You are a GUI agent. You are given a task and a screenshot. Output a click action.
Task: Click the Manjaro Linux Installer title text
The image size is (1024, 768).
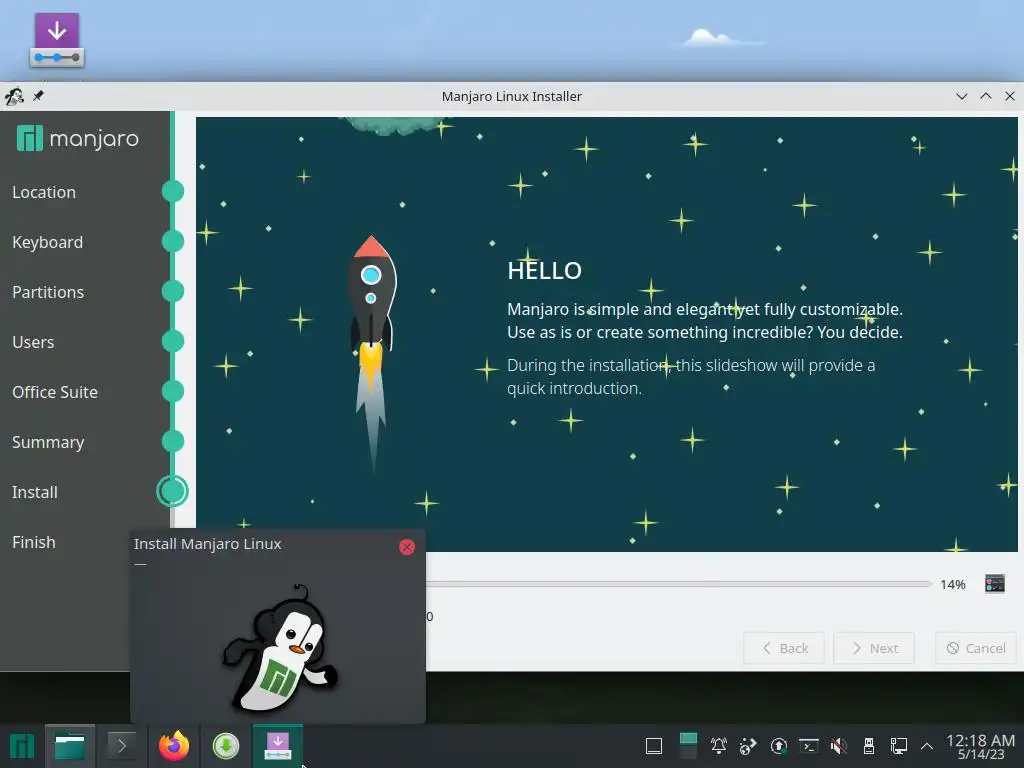[511, 96]
